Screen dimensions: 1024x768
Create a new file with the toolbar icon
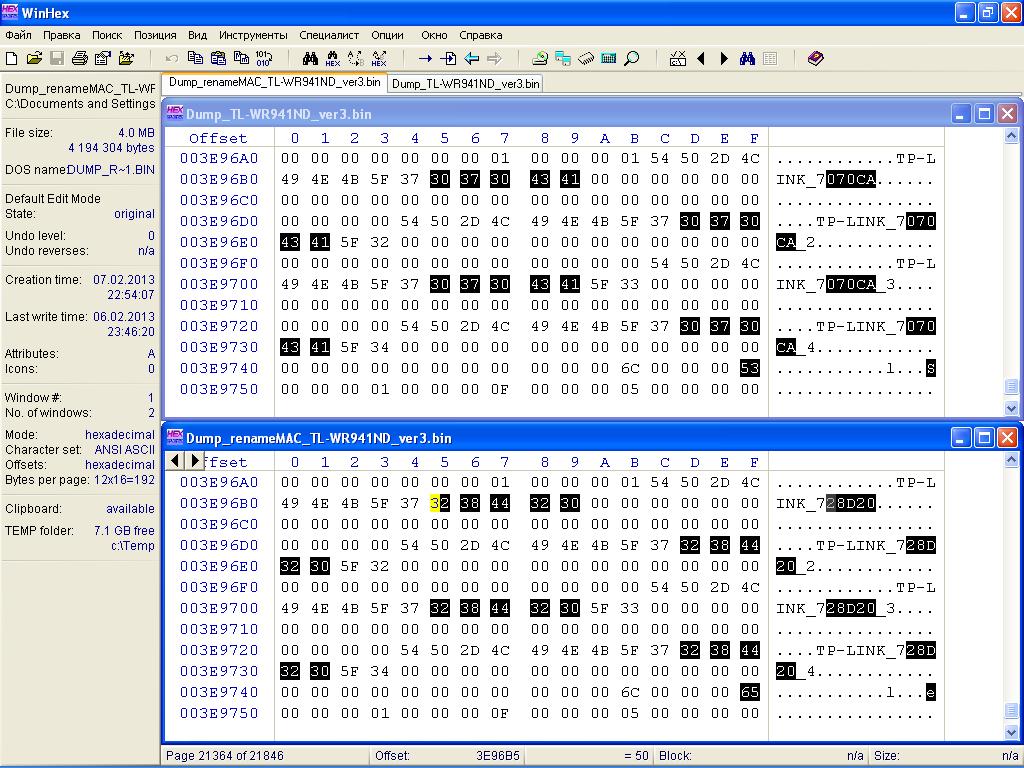(12, 59)
